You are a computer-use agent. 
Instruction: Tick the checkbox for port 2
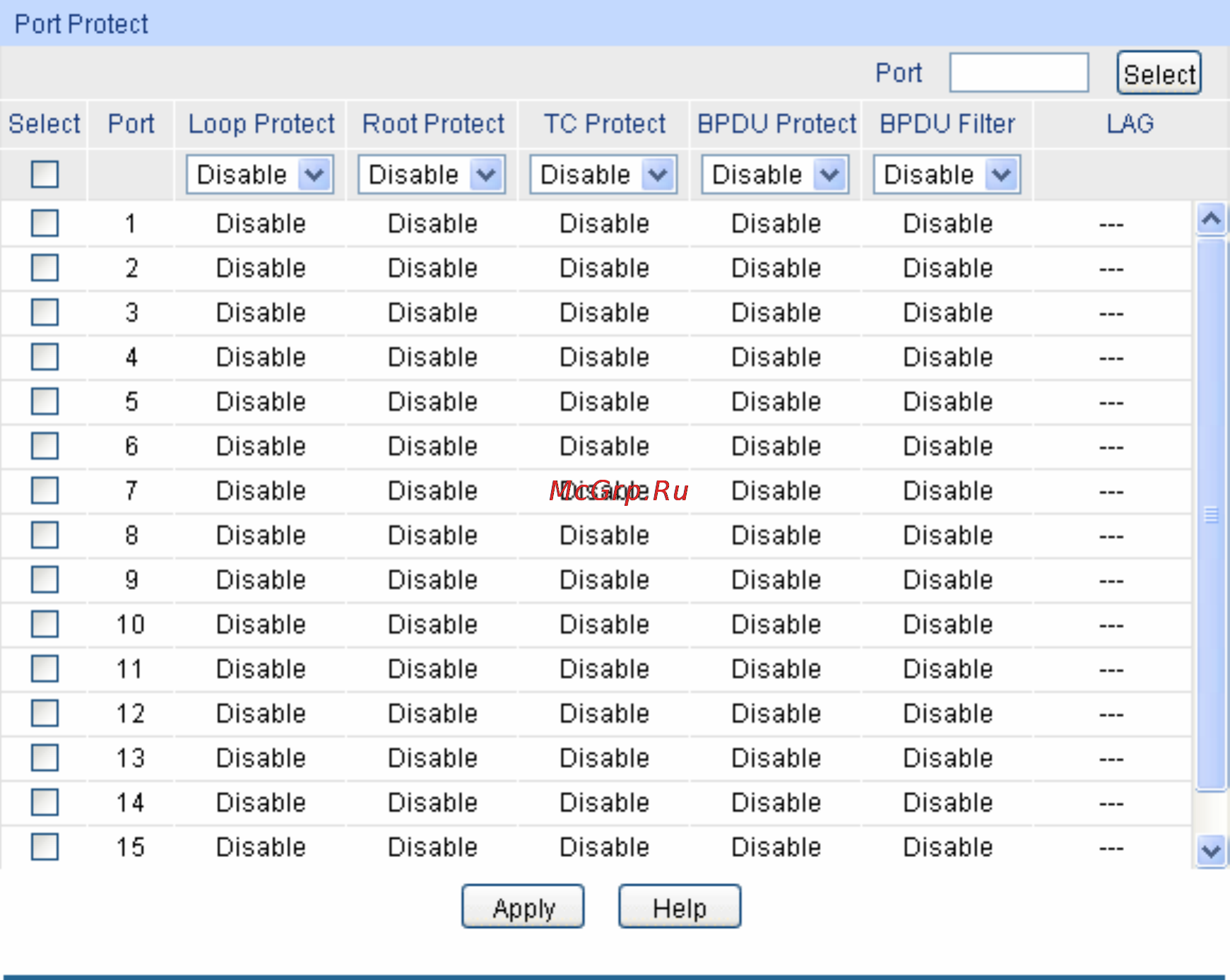(45, 268)
